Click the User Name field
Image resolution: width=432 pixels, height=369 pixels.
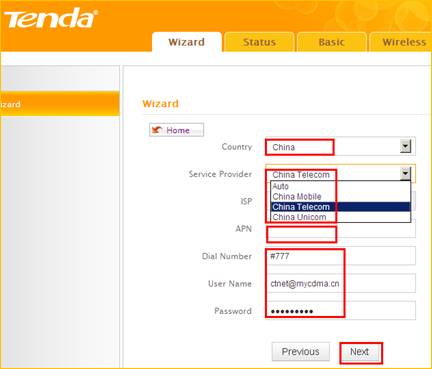pos(340,283)
